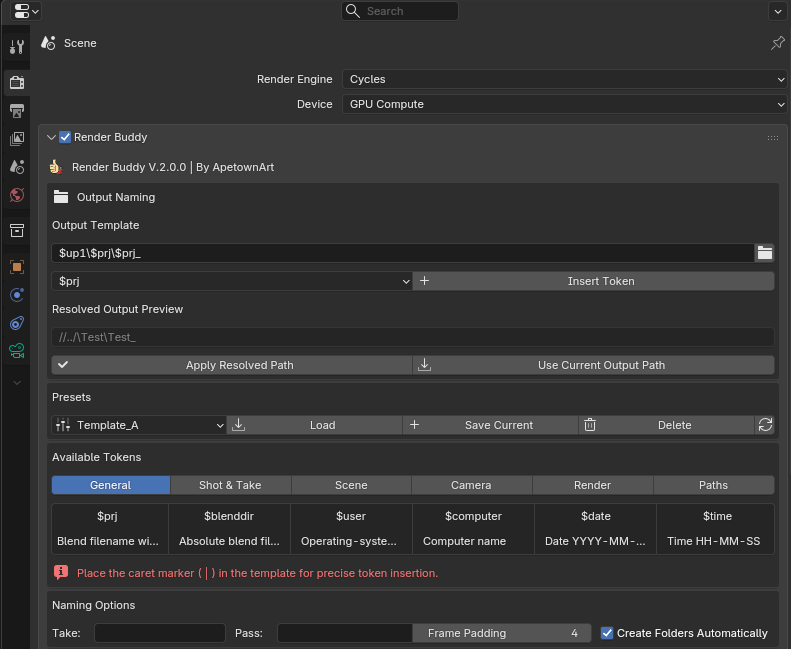Click the pin icon beside Scene
The width and height of the screenshot is (791, 649).
pyautogui.click(x=777, y=43)
